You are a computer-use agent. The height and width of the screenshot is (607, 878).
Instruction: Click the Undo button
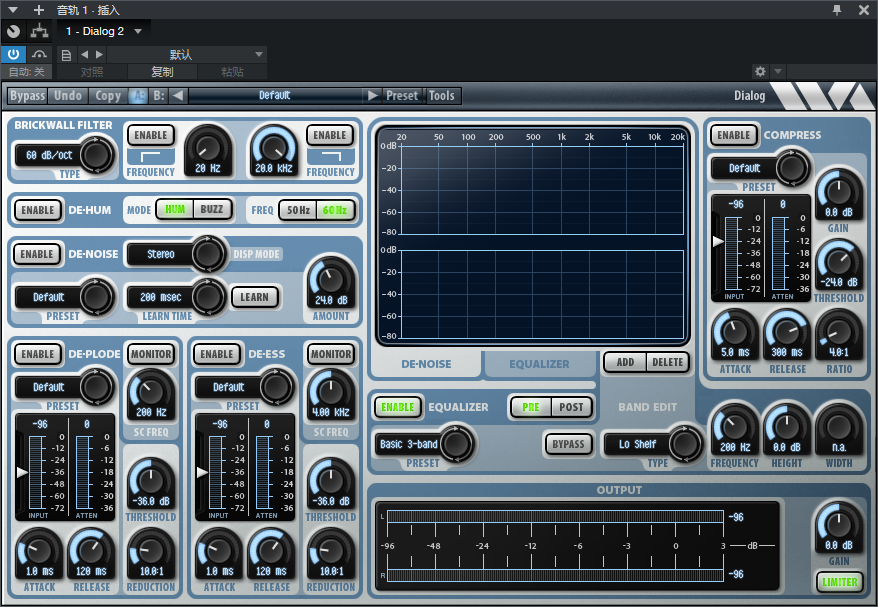[x=68, y=96]
